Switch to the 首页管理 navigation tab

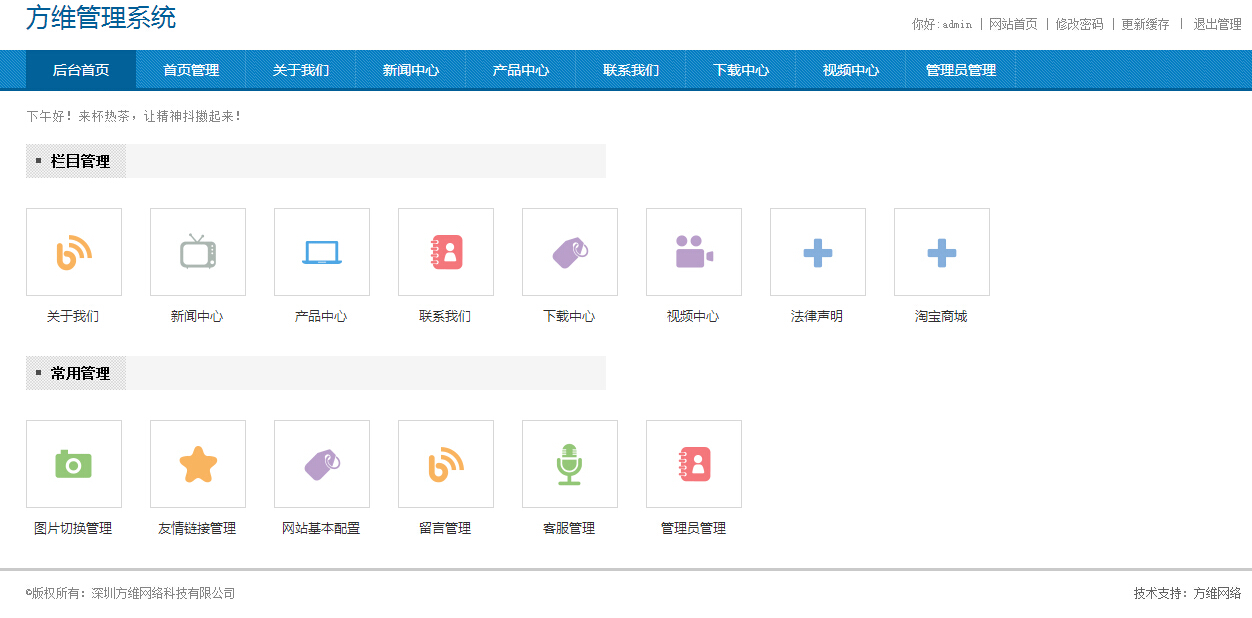click(191, 70)
